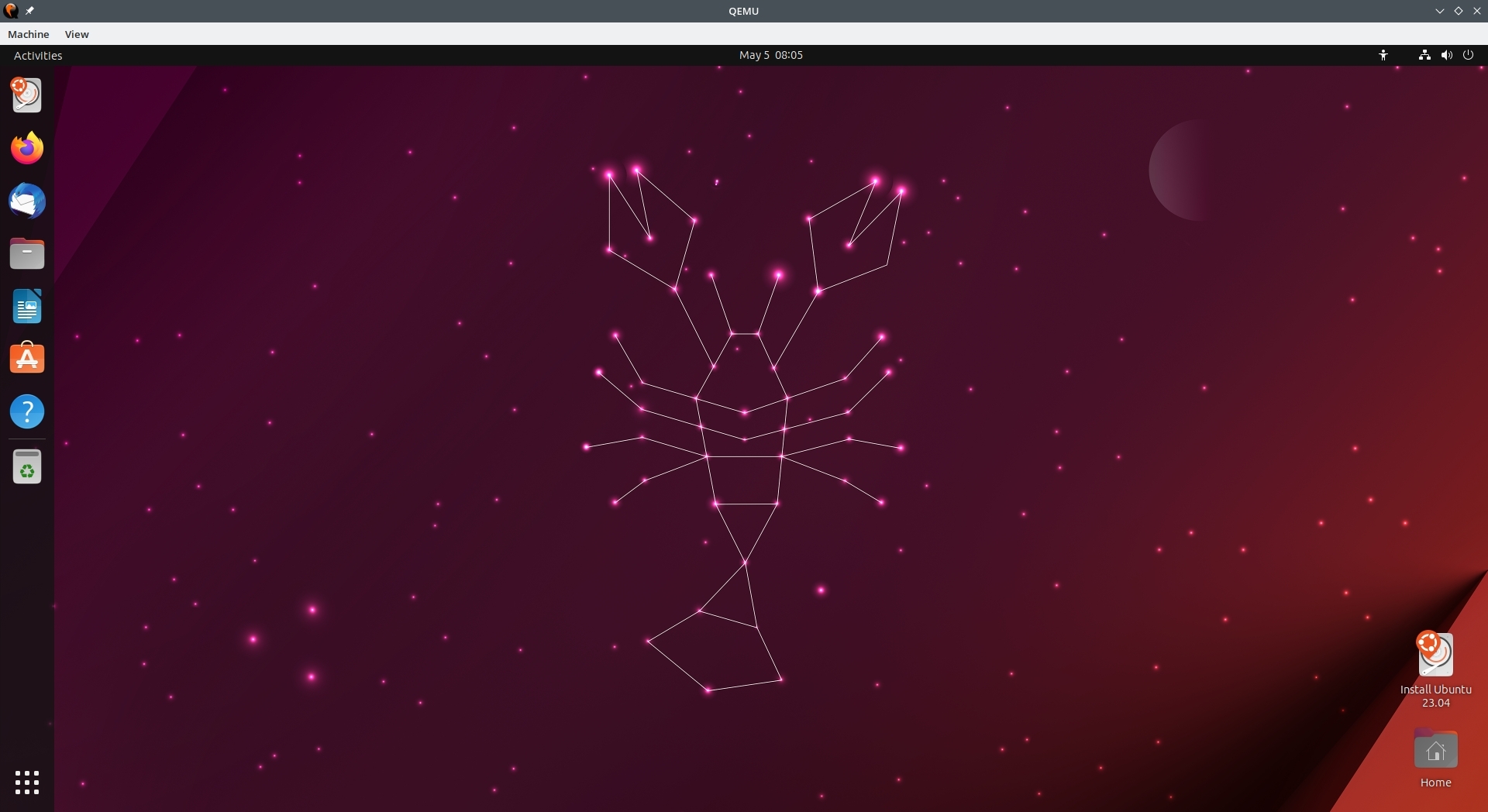Open the clock showing May 5 08:05

[771, 55]
